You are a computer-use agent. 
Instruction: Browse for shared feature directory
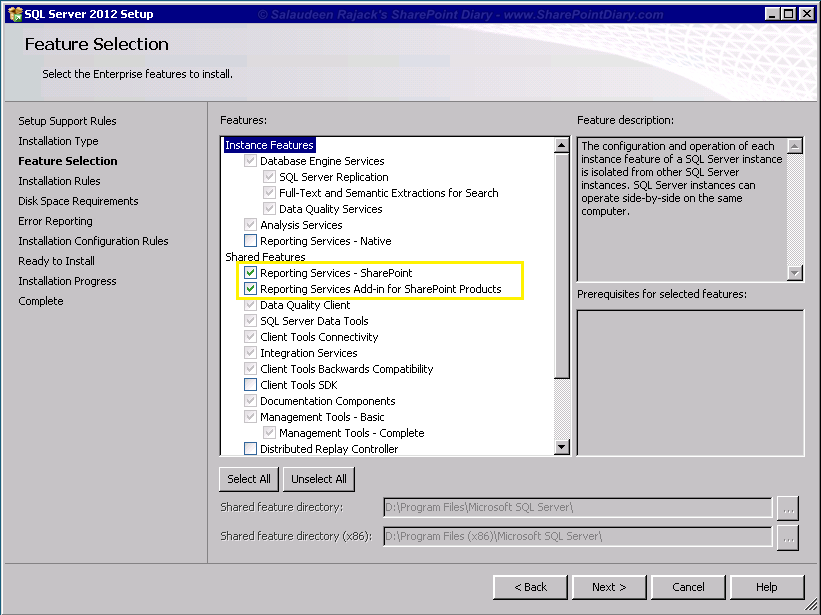coord(788,508)
